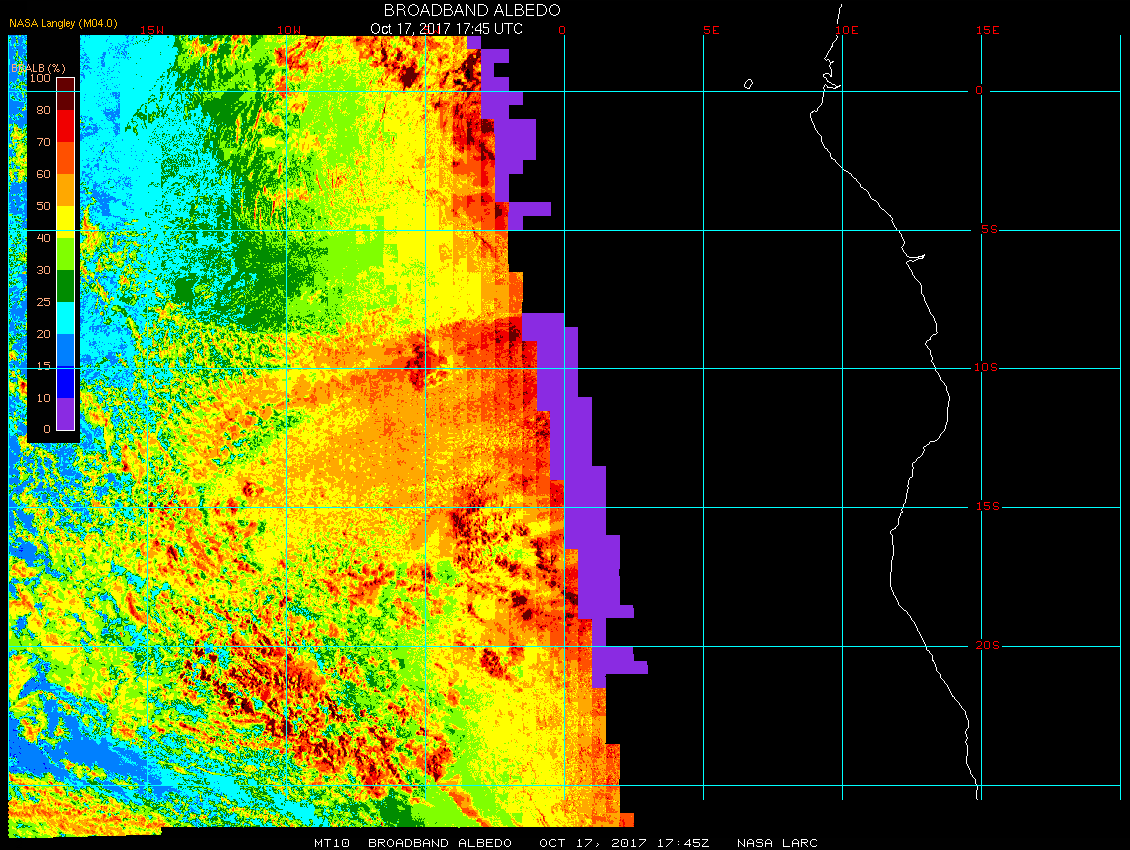Click the 'MT10' text in footer
This screenshot has width=1130, height=850.
[332, 843]
